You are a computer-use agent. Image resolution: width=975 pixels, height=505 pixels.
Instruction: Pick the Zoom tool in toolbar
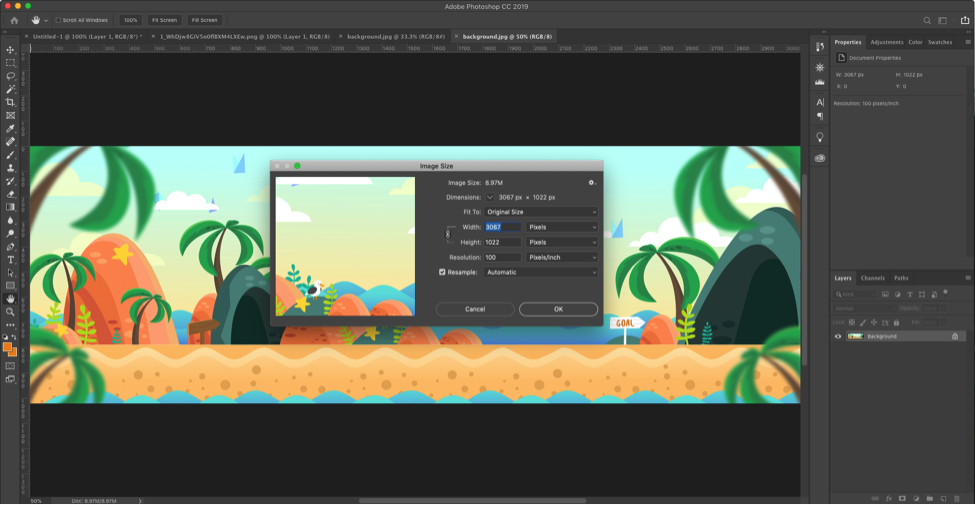click(11, 312)
